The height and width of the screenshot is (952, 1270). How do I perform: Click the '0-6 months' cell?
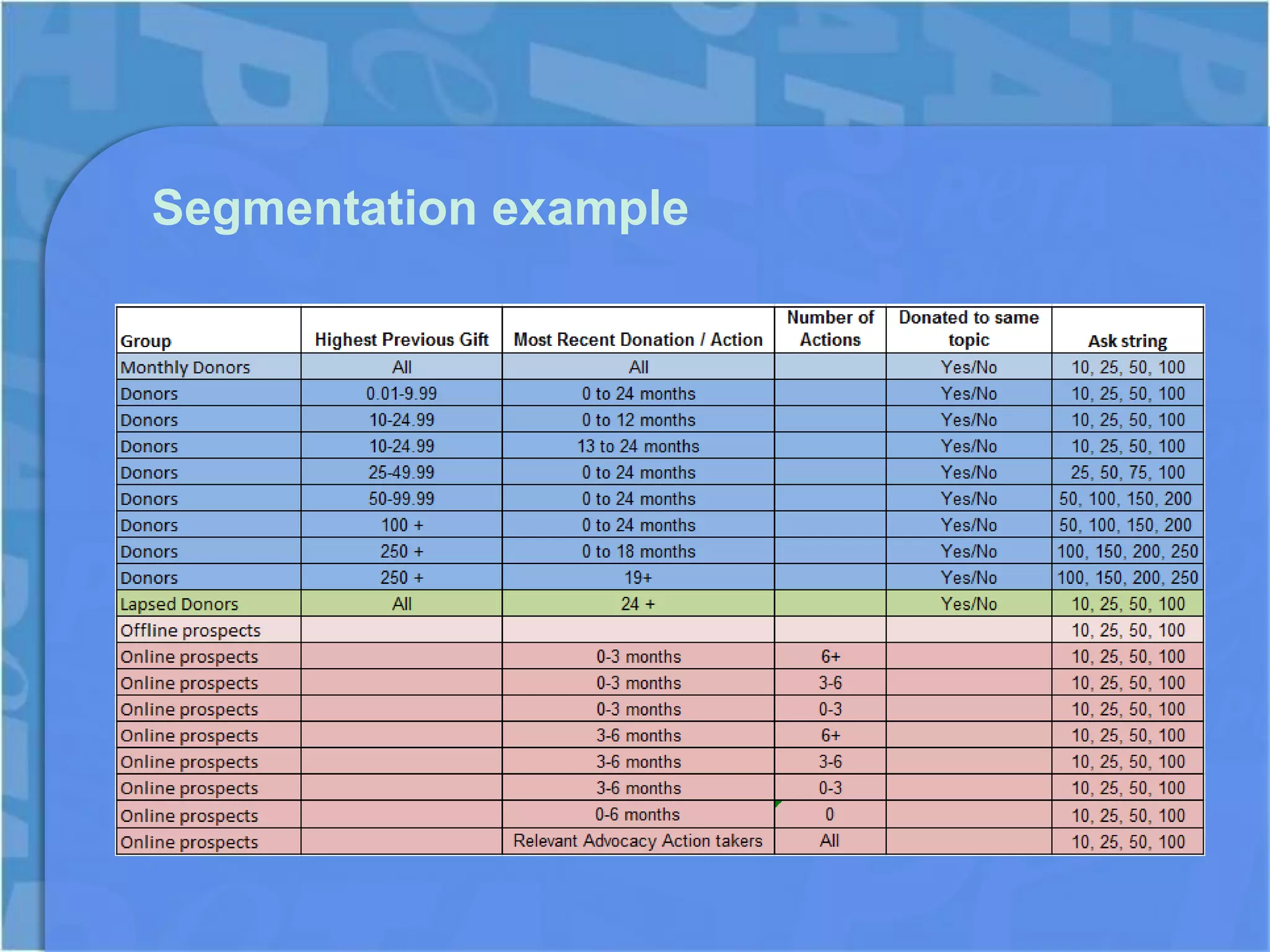638,814
